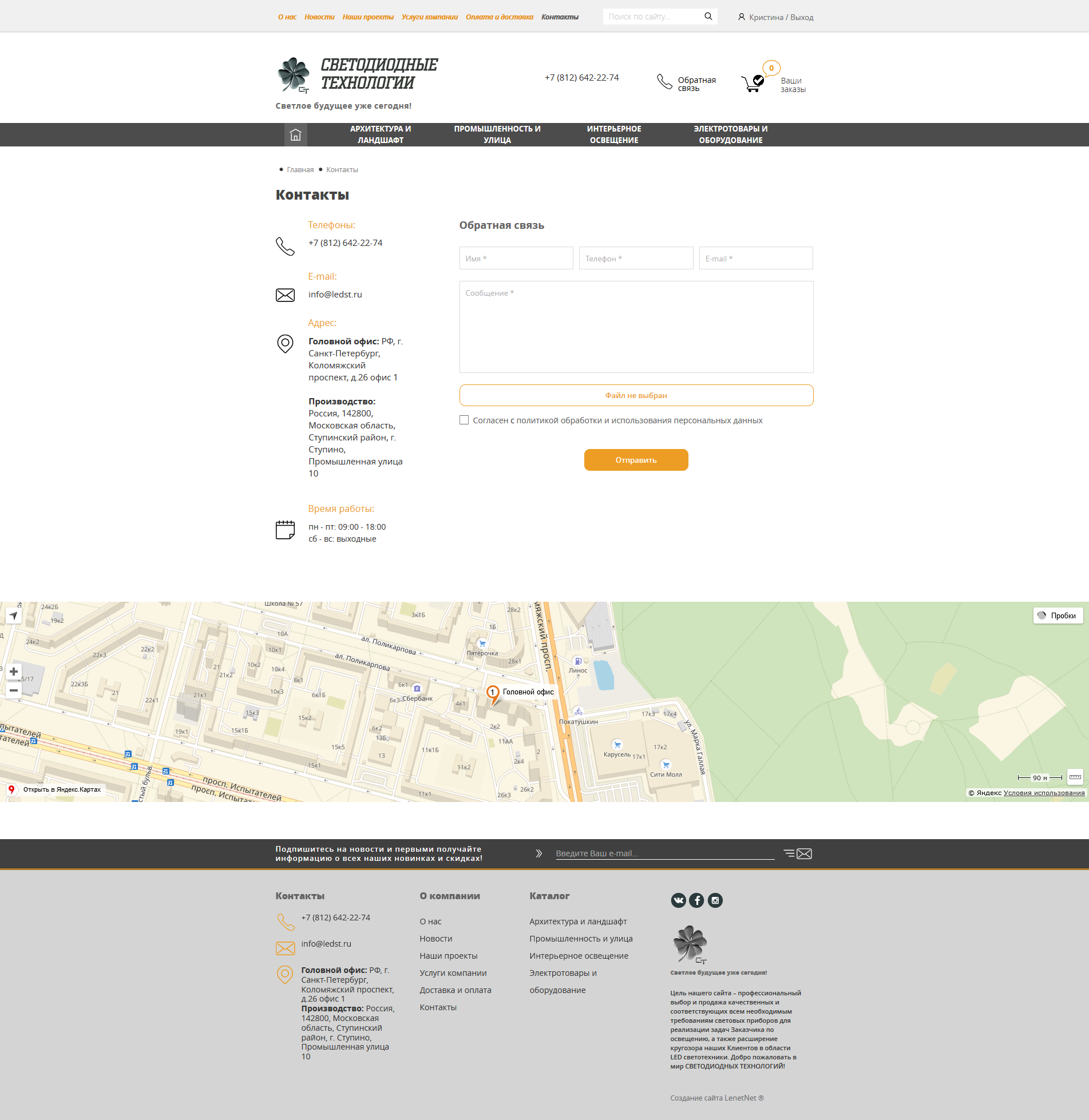
Task: Zoom in on the map
Action: point(14,672)
